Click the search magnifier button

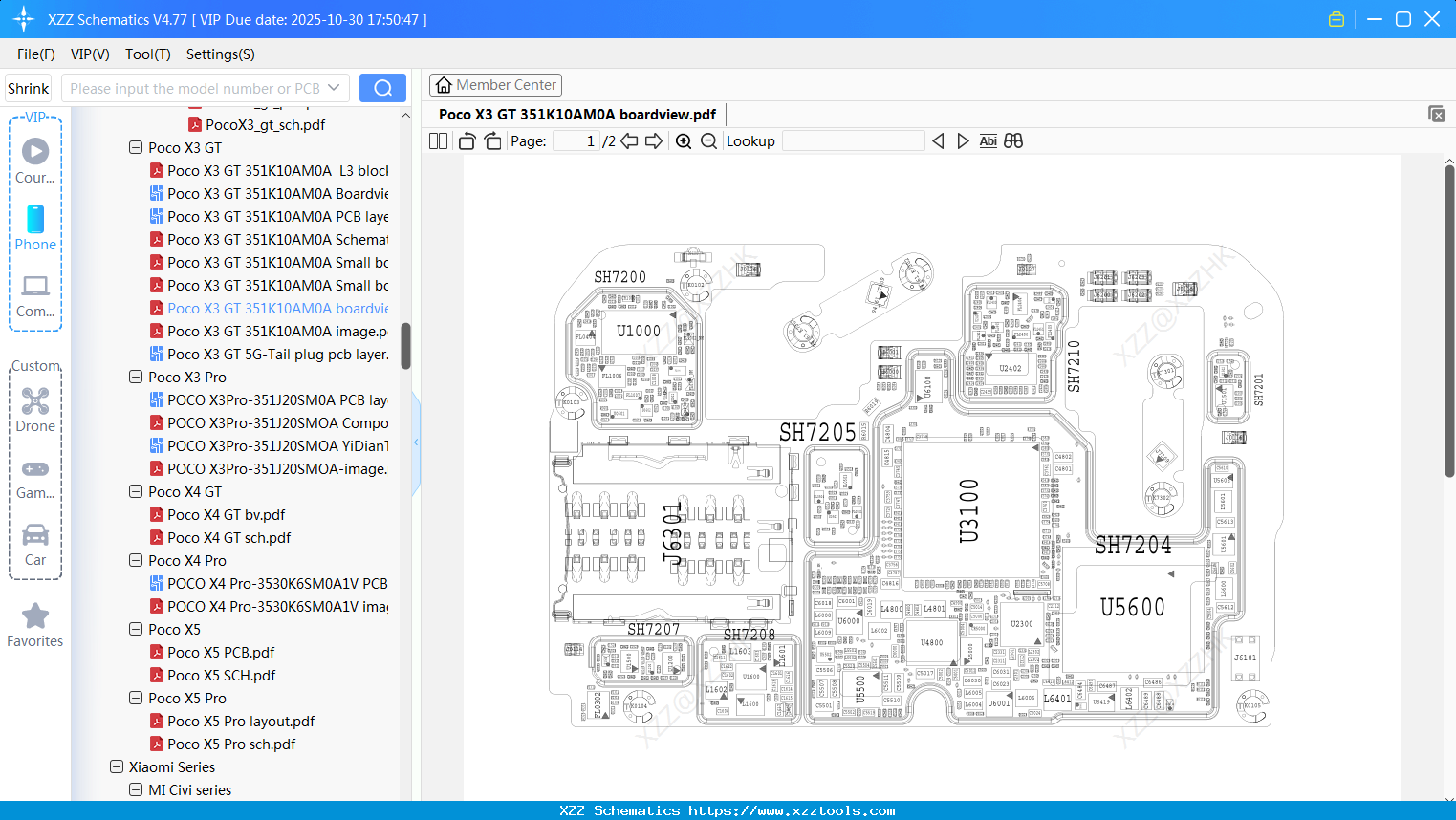pos(382,88)
